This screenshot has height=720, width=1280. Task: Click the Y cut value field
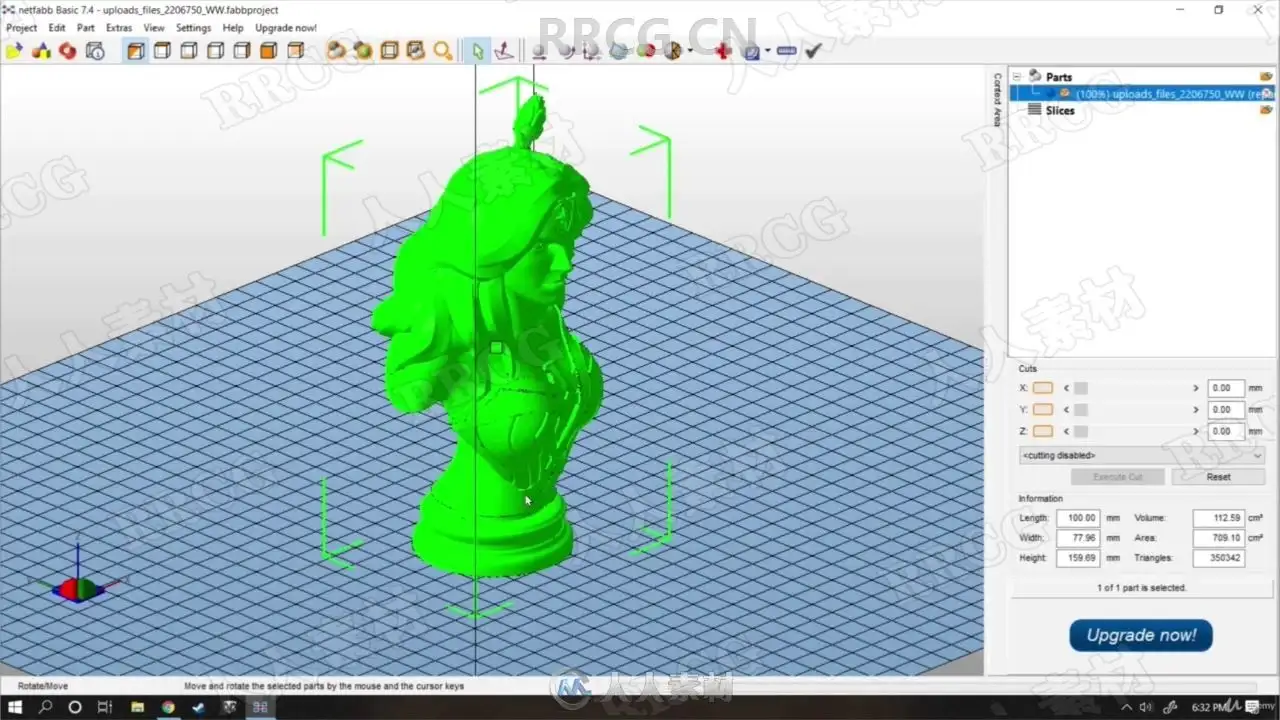[x=1226, y=409]
